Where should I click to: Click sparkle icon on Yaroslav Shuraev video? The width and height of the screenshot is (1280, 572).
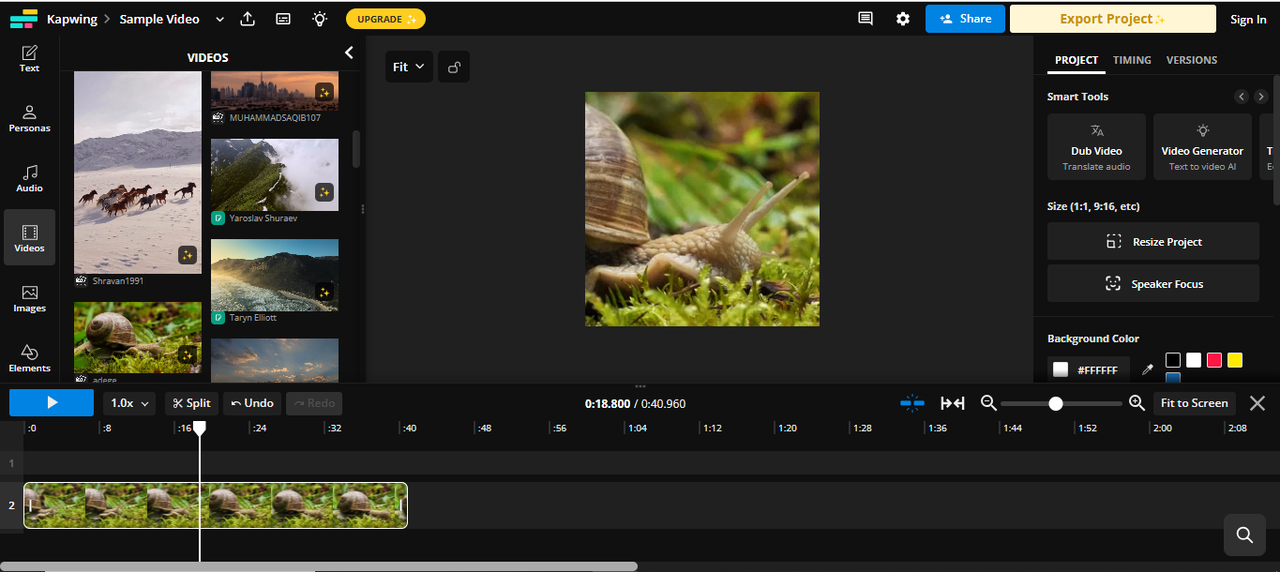coord(324,192)
